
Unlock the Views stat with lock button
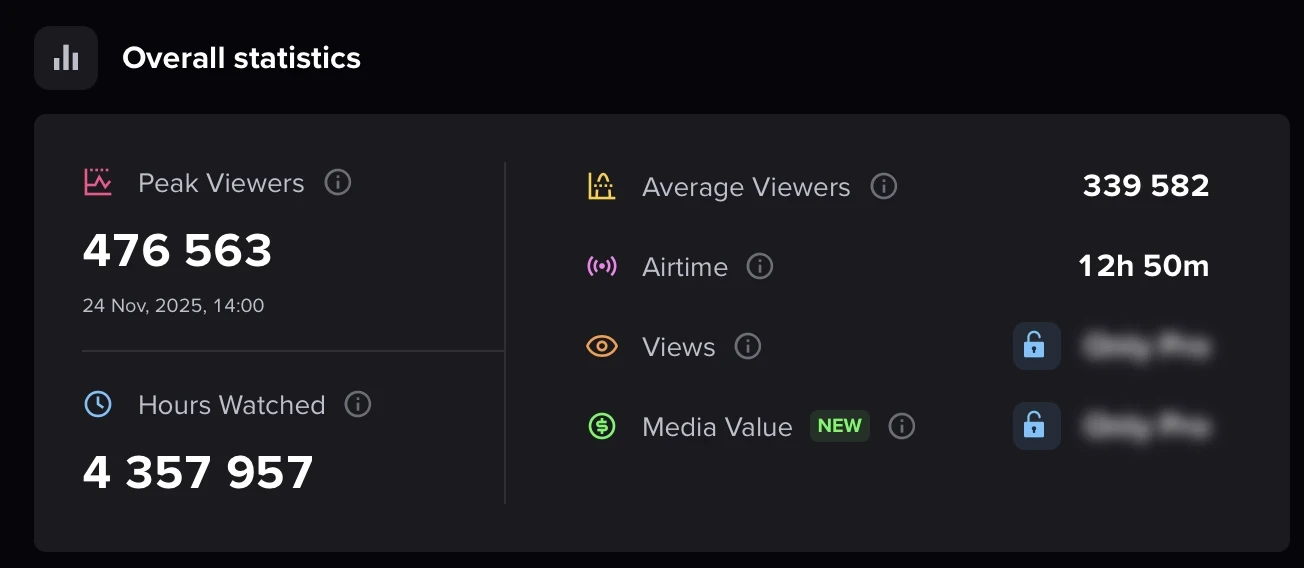(1036, 346)
